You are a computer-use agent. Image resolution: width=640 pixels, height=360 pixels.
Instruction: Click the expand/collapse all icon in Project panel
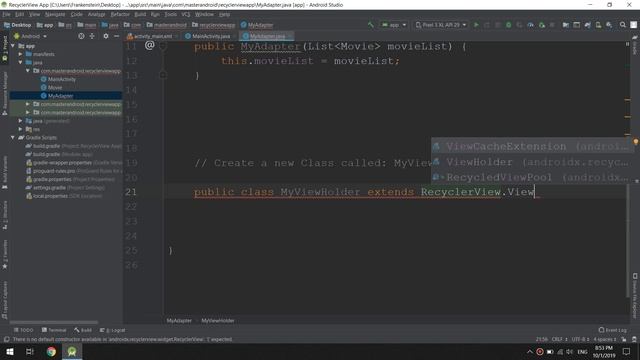[x=92, y=36]
